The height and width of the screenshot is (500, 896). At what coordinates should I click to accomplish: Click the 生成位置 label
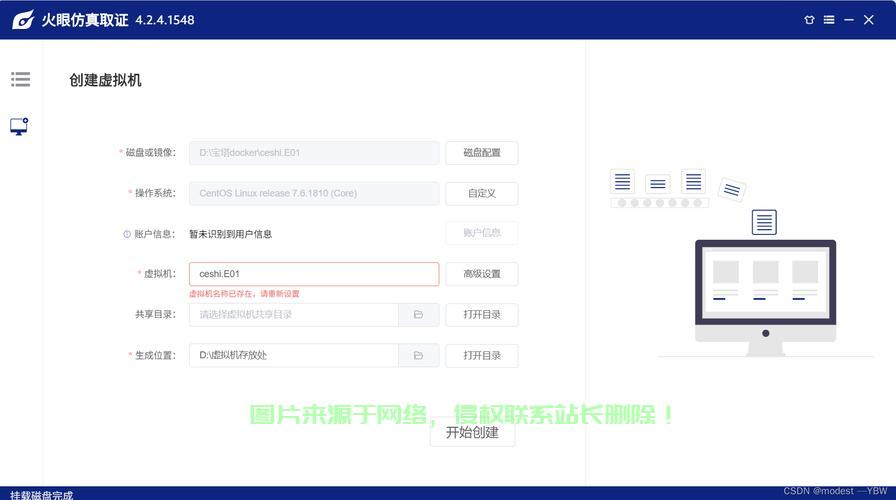tap(155, 355)
